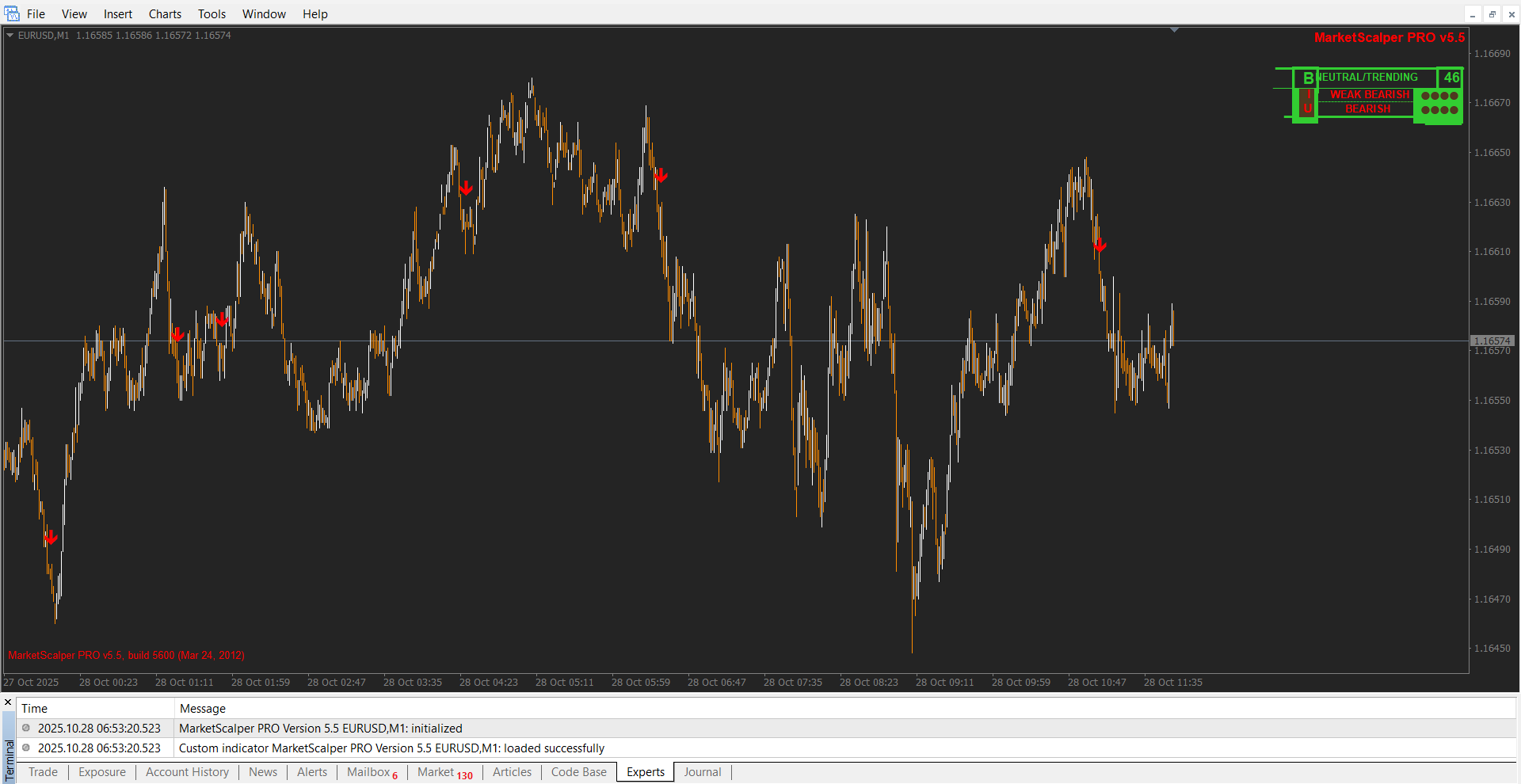The height and width of the screenshot is (784, 1521).
Task: Select the 'loaded successfully' log message row
Action: (766, 748)
